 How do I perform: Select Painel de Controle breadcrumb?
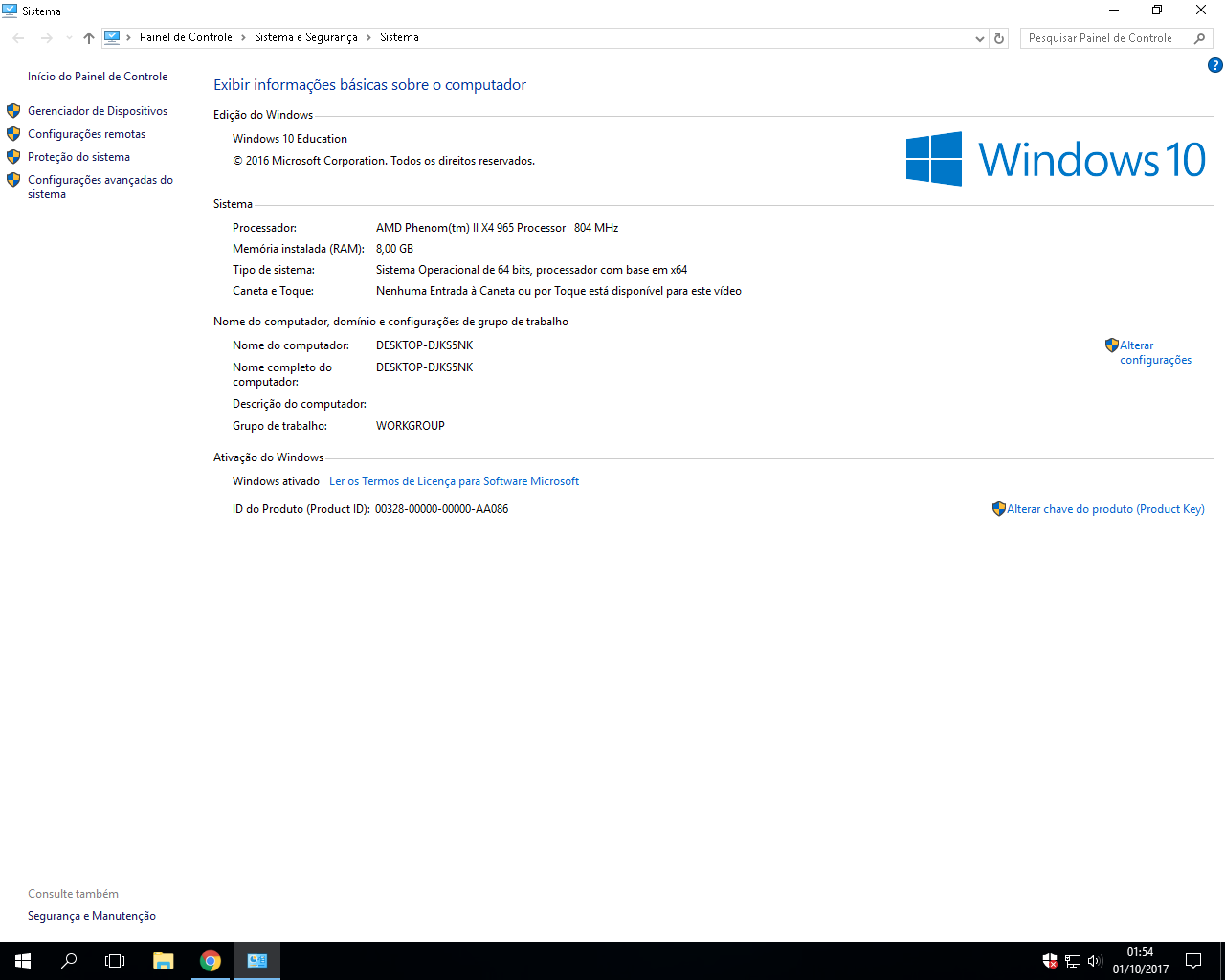pyautogui.click(x=186, y=37)
